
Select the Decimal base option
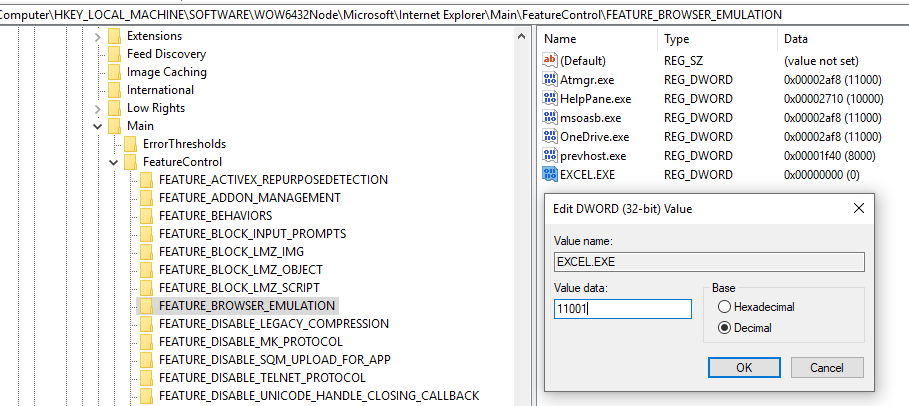(x=725, y=328)
